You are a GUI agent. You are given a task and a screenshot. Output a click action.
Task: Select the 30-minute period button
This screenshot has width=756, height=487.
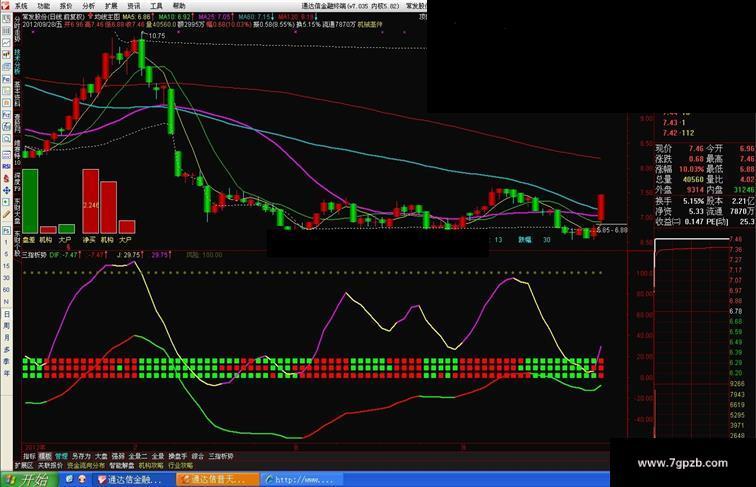(6, 278)
